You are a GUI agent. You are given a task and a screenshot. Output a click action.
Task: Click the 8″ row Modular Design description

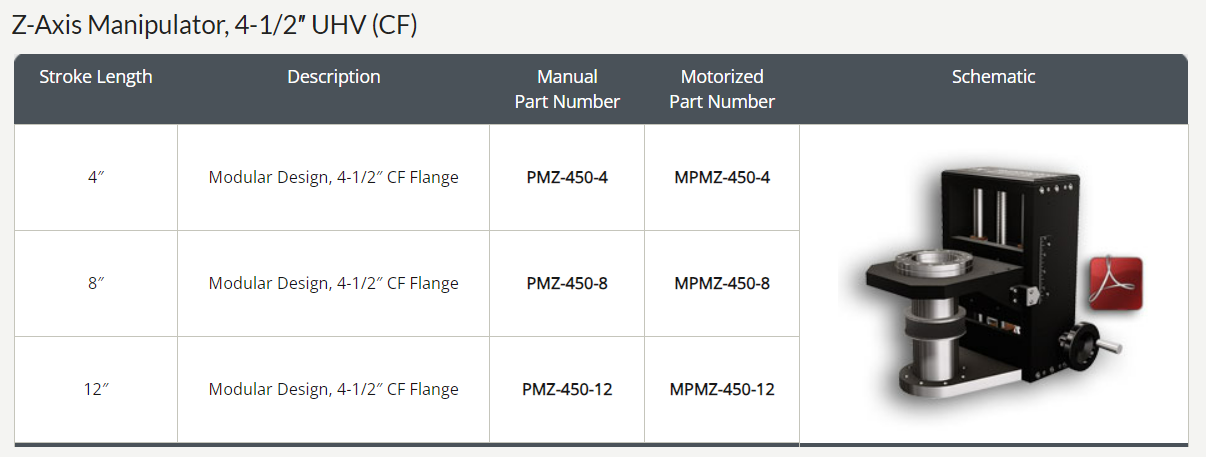334,284
